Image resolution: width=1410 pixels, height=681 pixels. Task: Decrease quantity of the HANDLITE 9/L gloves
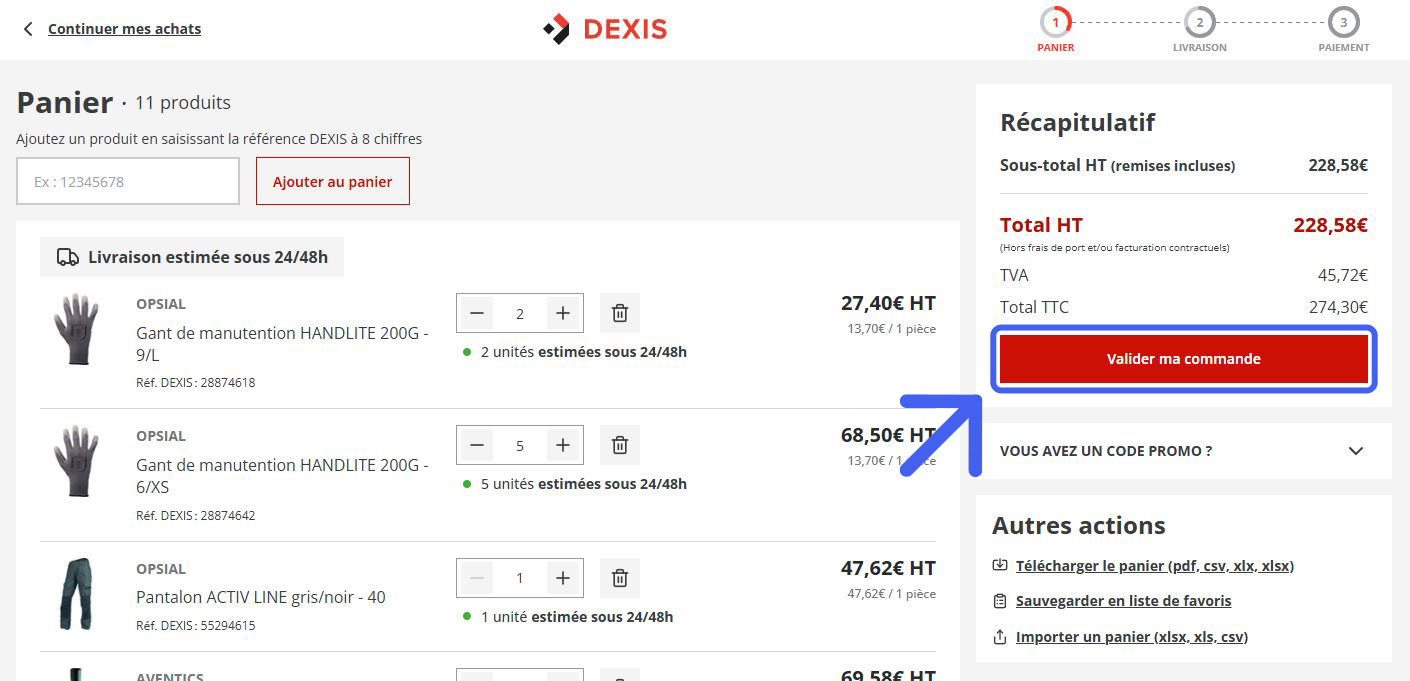tap(476, 314)
